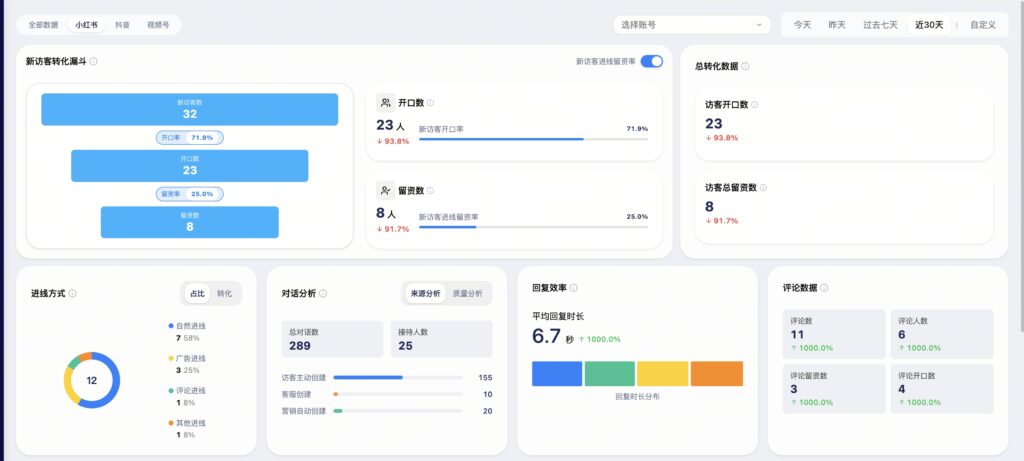
Task: Click info icon next to 新访客转化漏斗
Action: point(93,62)
